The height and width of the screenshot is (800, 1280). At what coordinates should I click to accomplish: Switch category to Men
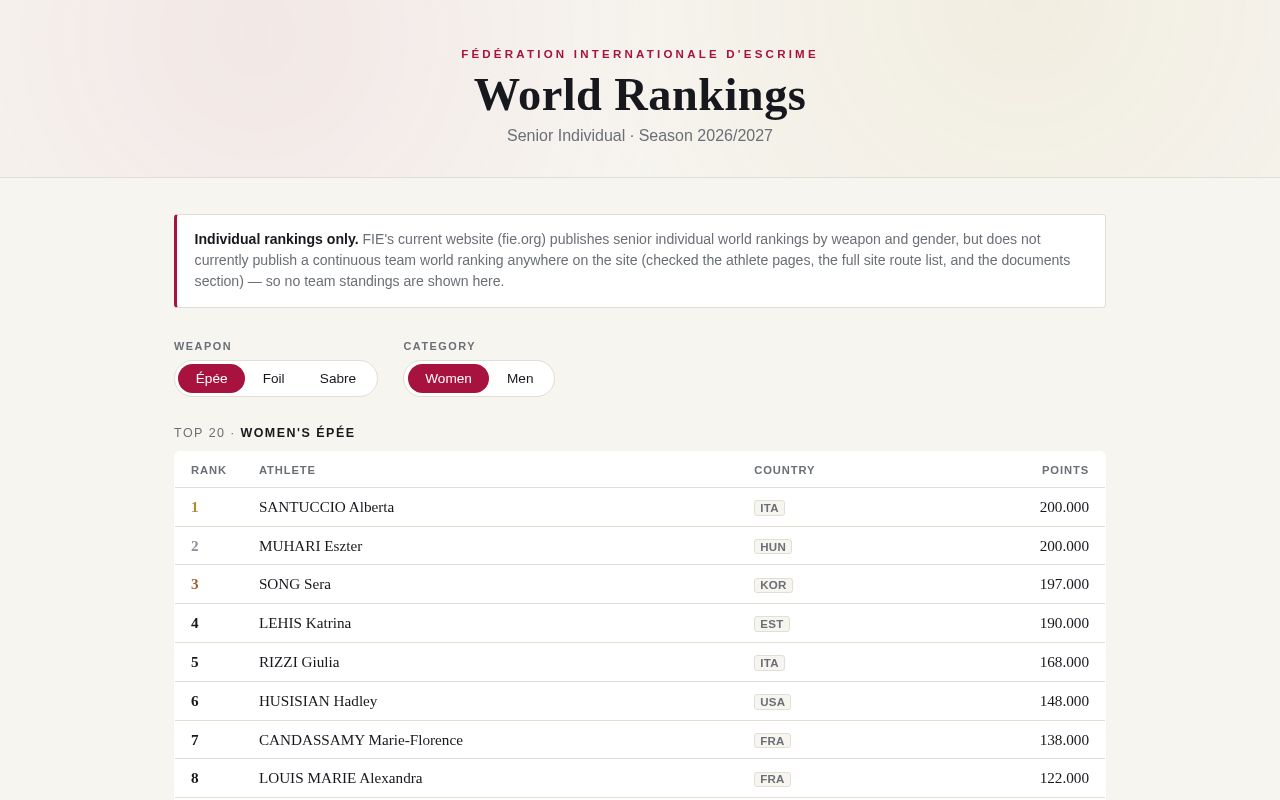click(x=520, y=378)
